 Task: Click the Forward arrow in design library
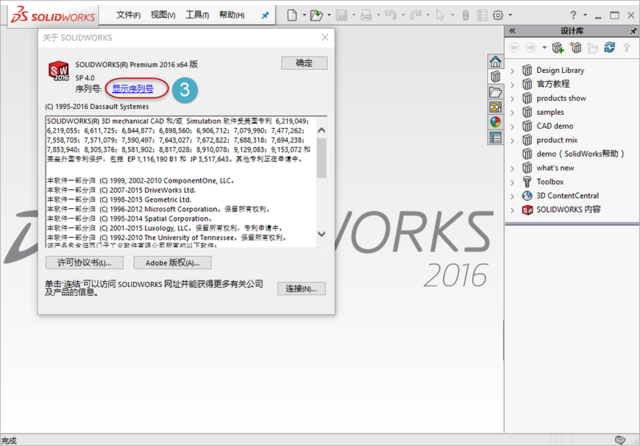click(x=531, y=48)
